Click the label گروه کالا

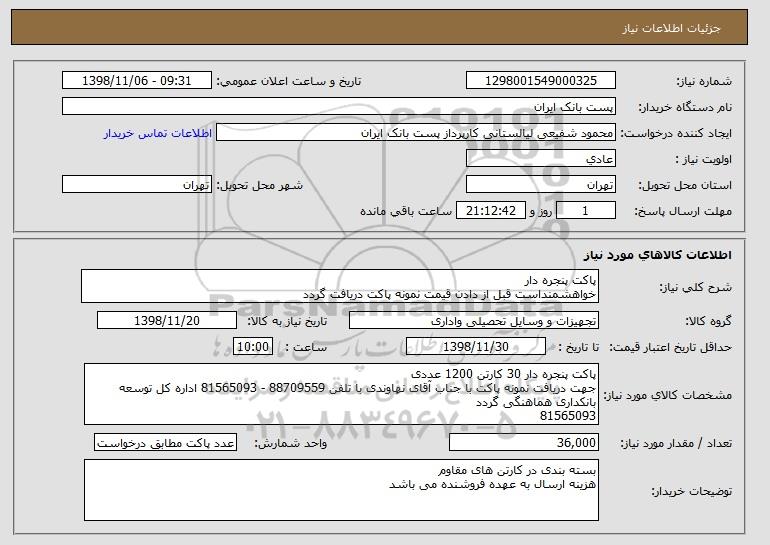tap(708, 322)
